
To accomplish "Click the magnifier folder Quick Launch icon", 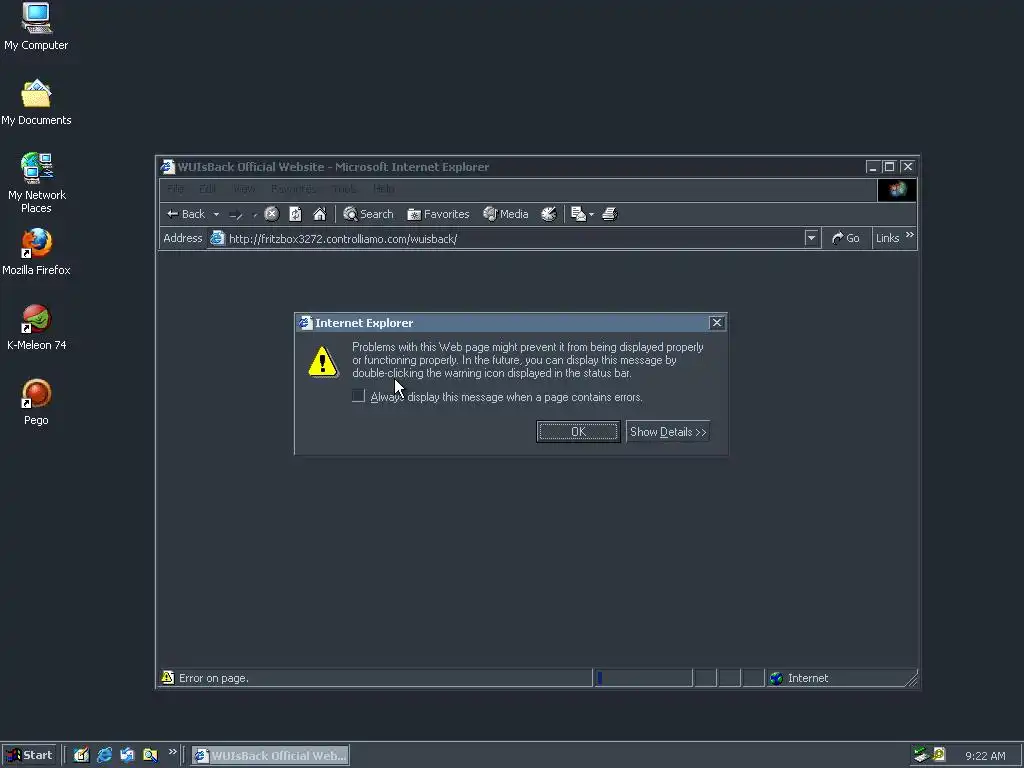I will point(150,755).
